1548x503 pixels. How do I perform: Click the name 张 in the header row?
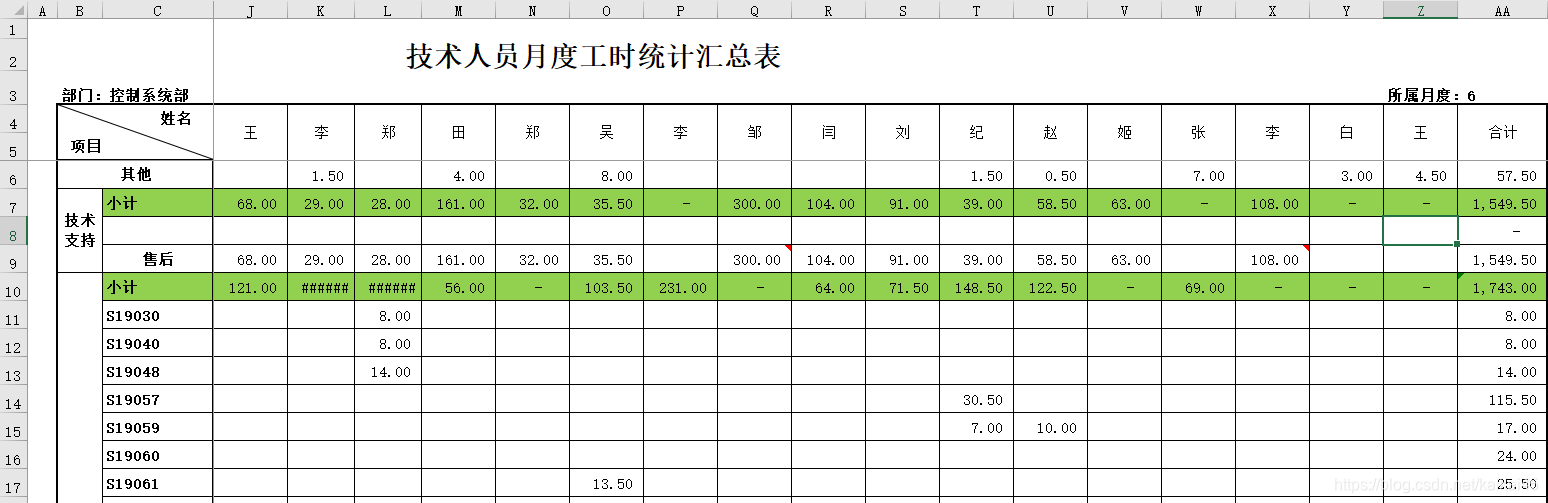1198,132
